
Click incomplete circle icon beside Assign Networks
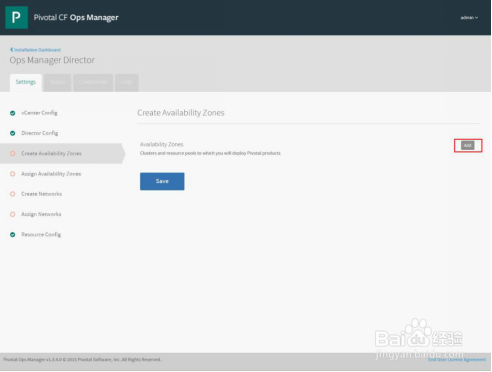pos(13,214)
